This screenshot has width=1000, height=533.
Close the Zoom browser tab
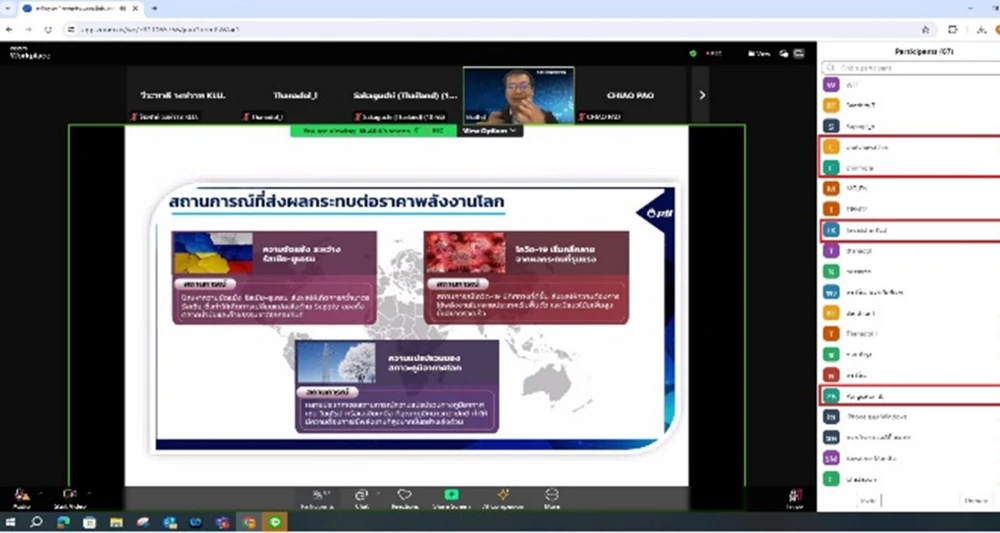click(135, 8)
